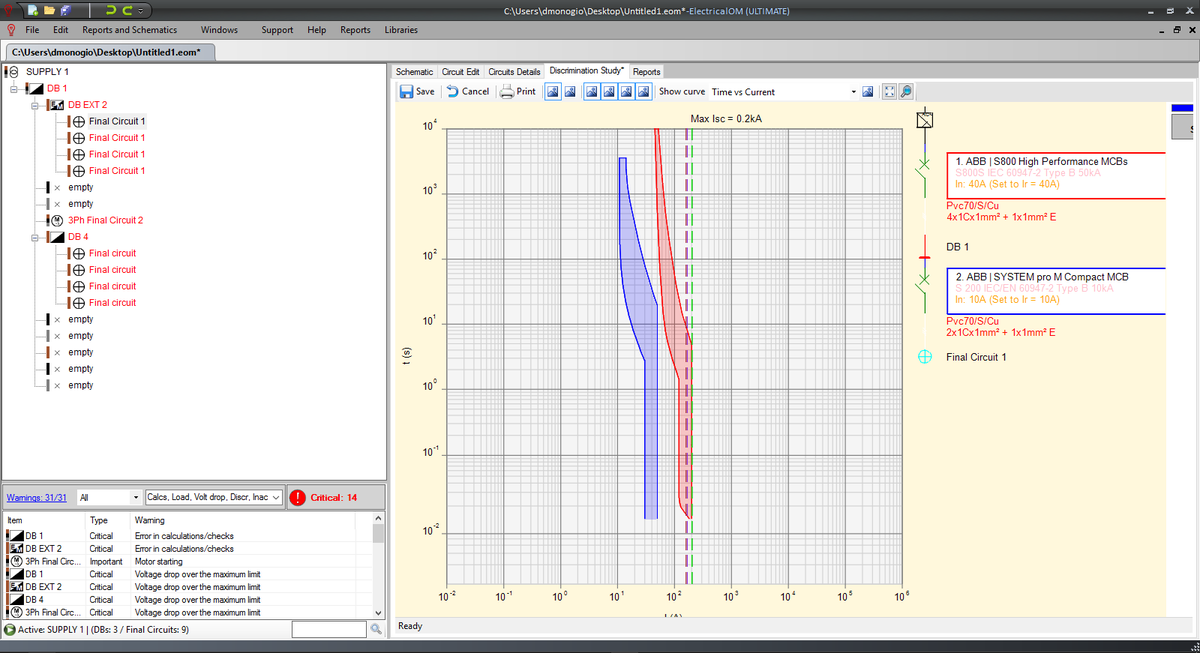Click the lightbulb logo beside File menu

(10, 30)
